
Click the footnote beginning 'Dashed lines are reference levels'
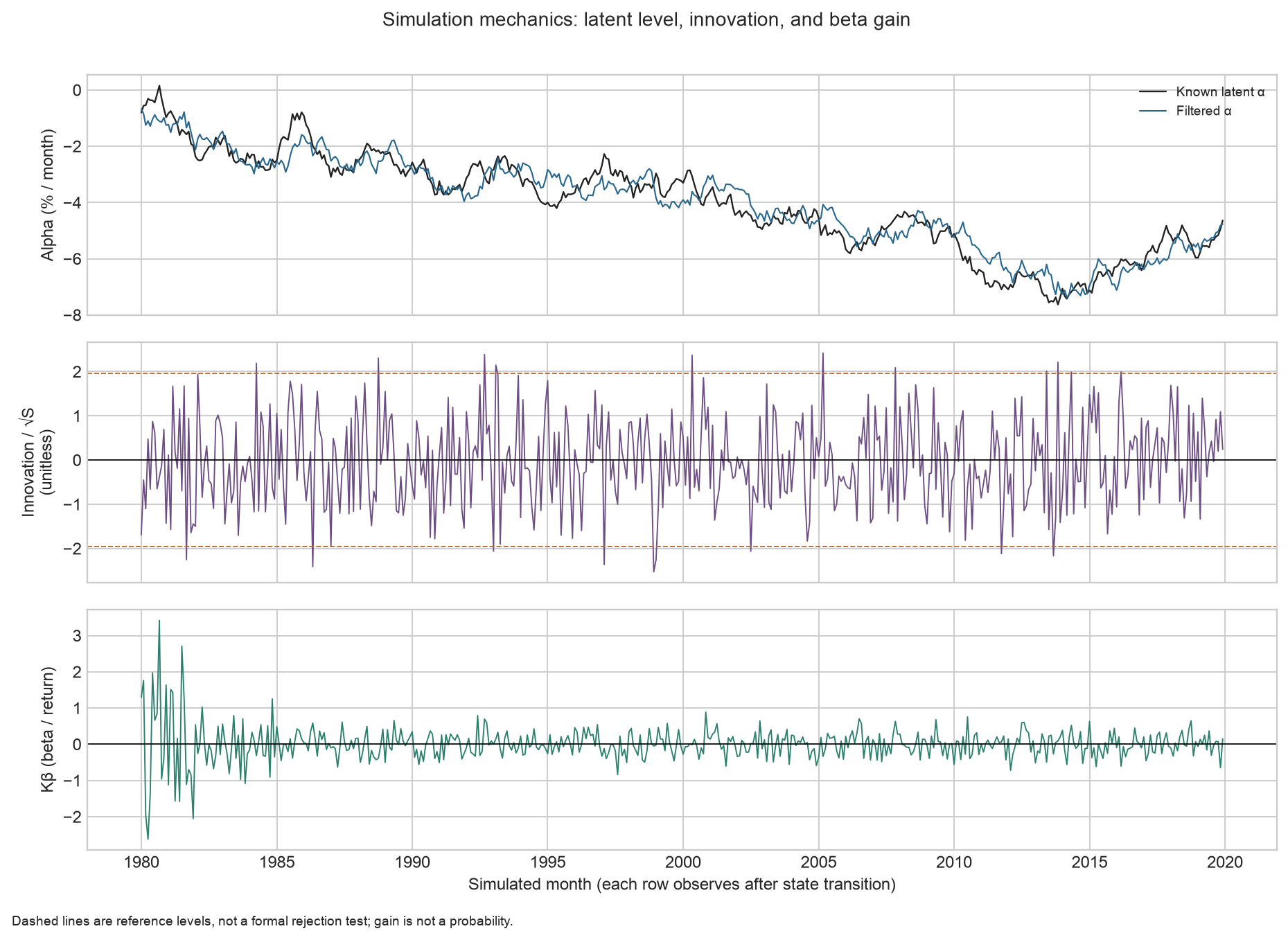point(263,921)
